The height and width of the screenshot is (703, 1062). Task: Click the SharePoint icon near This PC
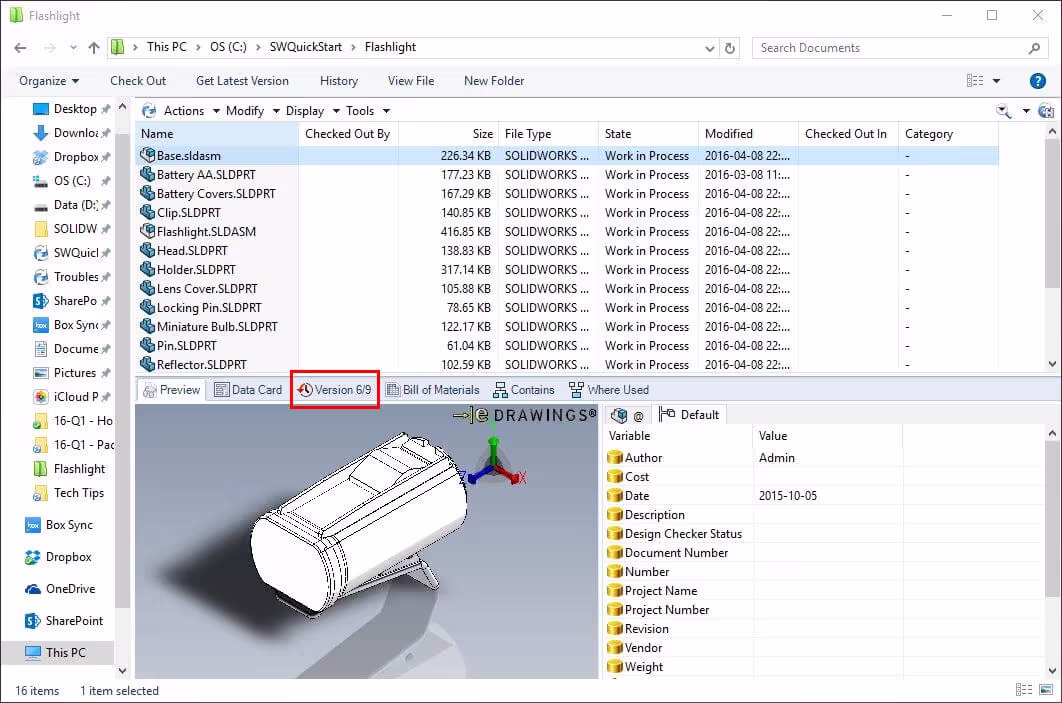(33, 620)
